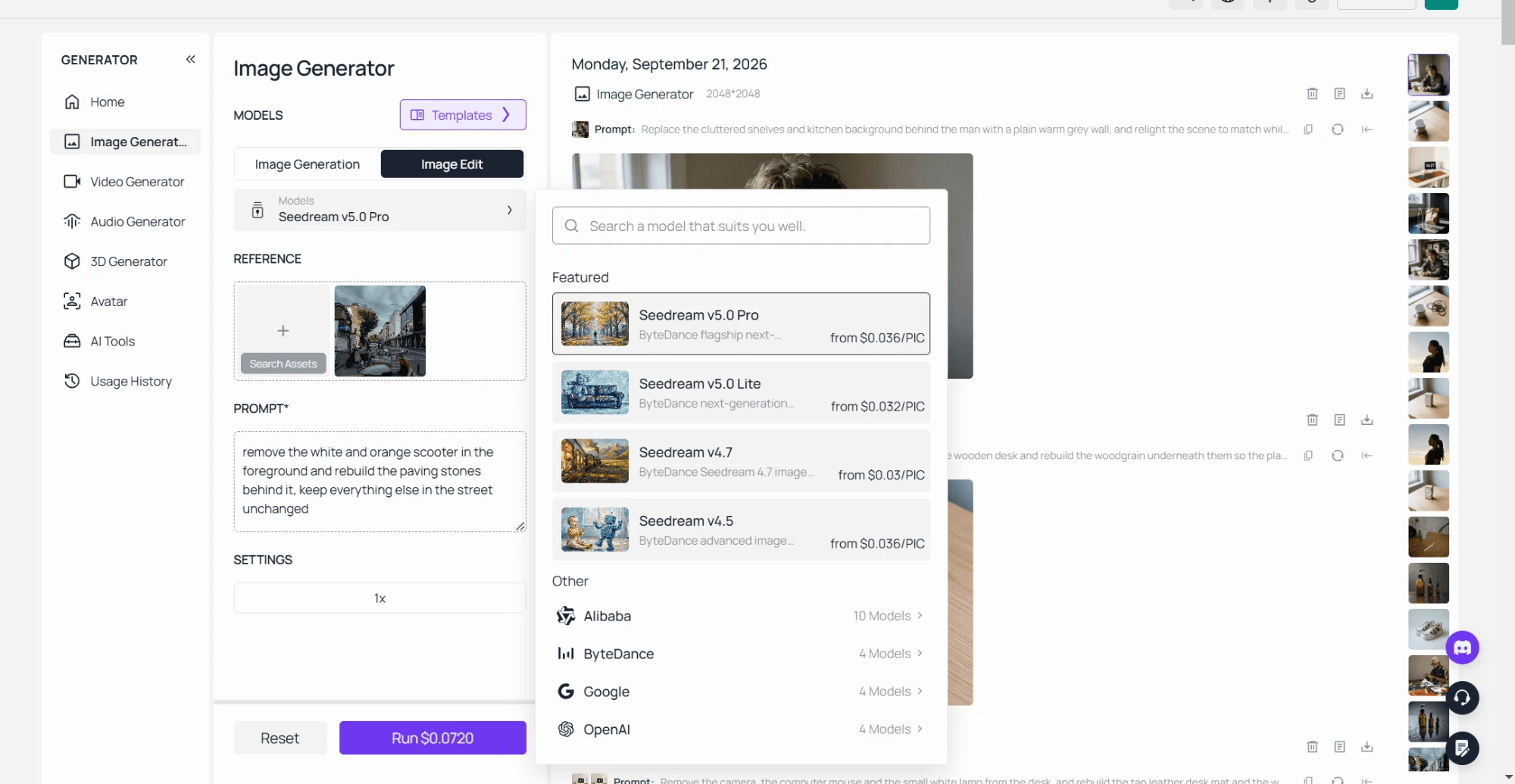Image resolution: width=1515 pixels, height=784 pixels.
Task: Open details of second generation entry
Action: pos(1339,420)
